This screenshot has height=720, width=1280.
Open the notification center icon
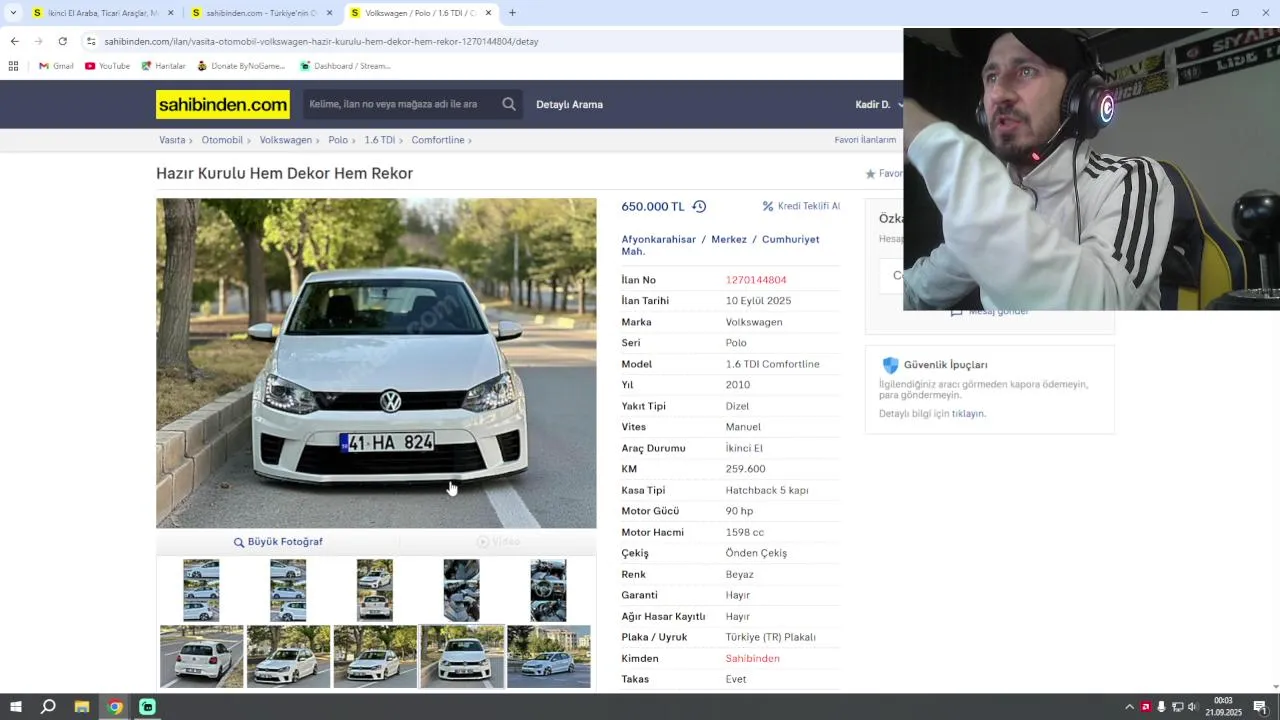click(x=1260, y=707)
